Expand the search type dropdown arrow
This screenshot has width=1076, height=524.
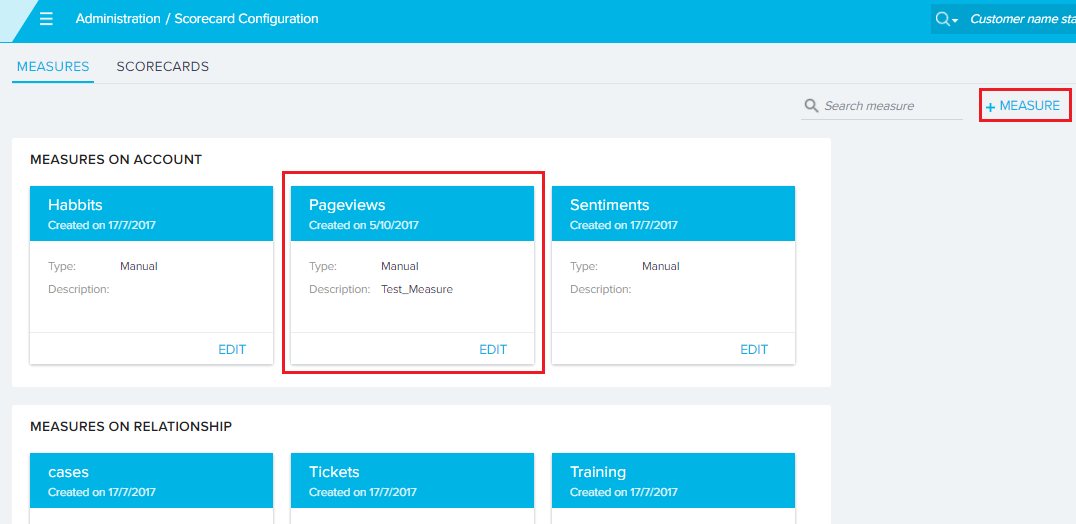coord(955,22)
